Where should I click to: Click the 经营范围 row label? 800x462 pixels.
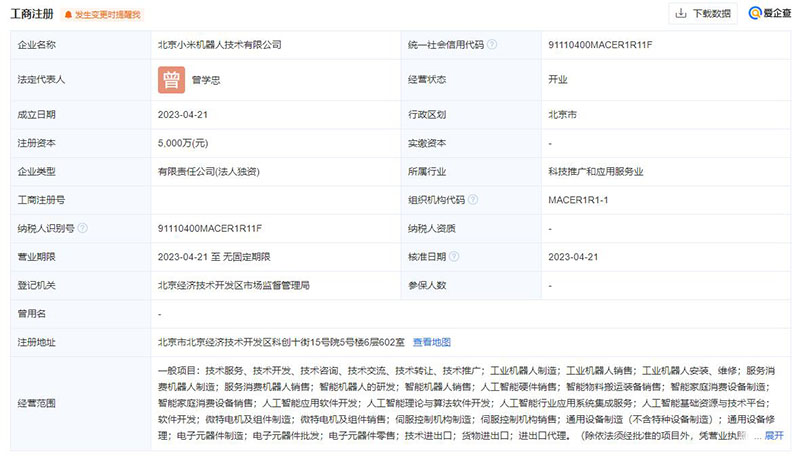point(36,403)
